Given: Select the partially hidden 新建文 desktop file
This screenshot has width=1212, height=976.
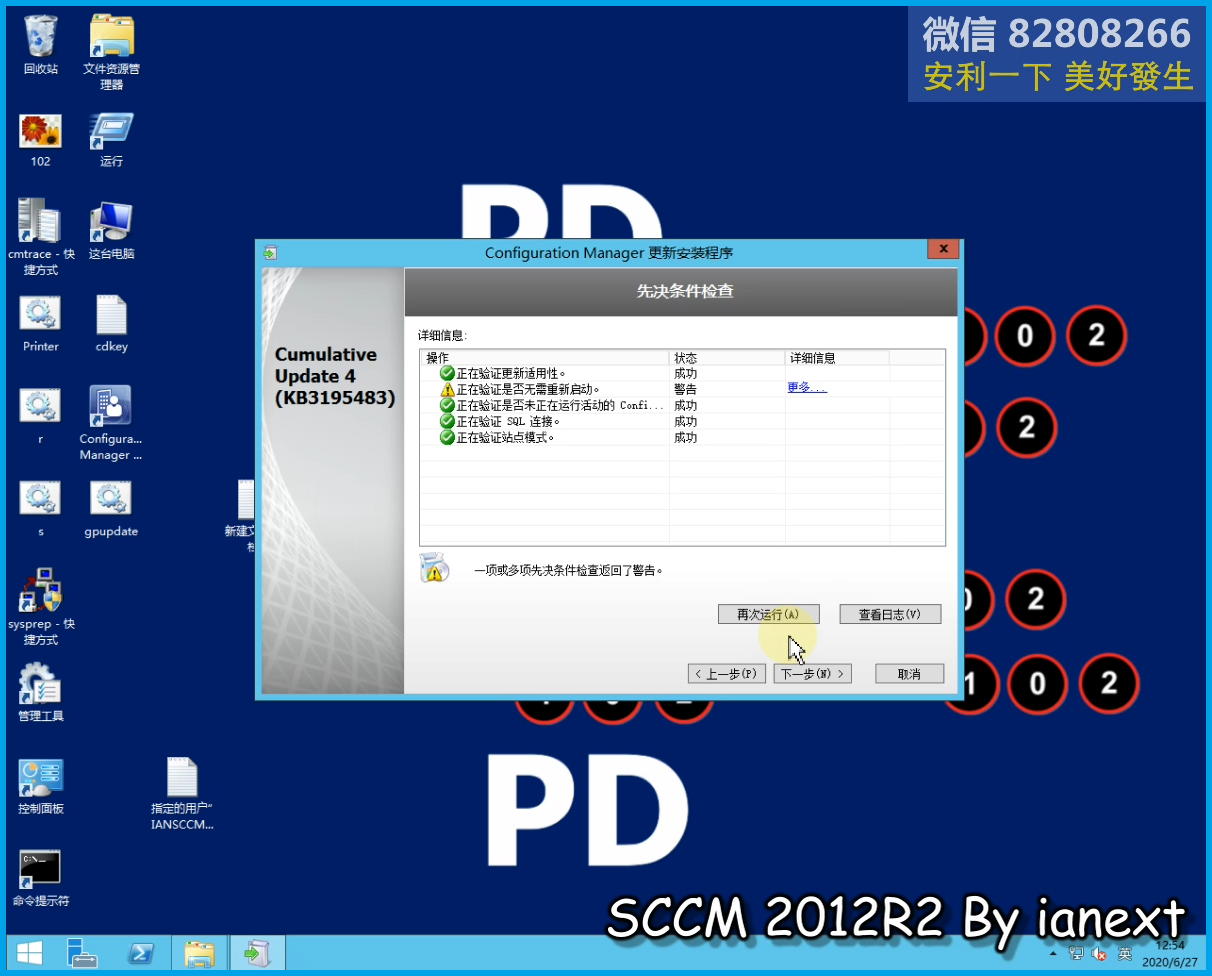Looking at the screenshot, I should click(x=241, y=516).
